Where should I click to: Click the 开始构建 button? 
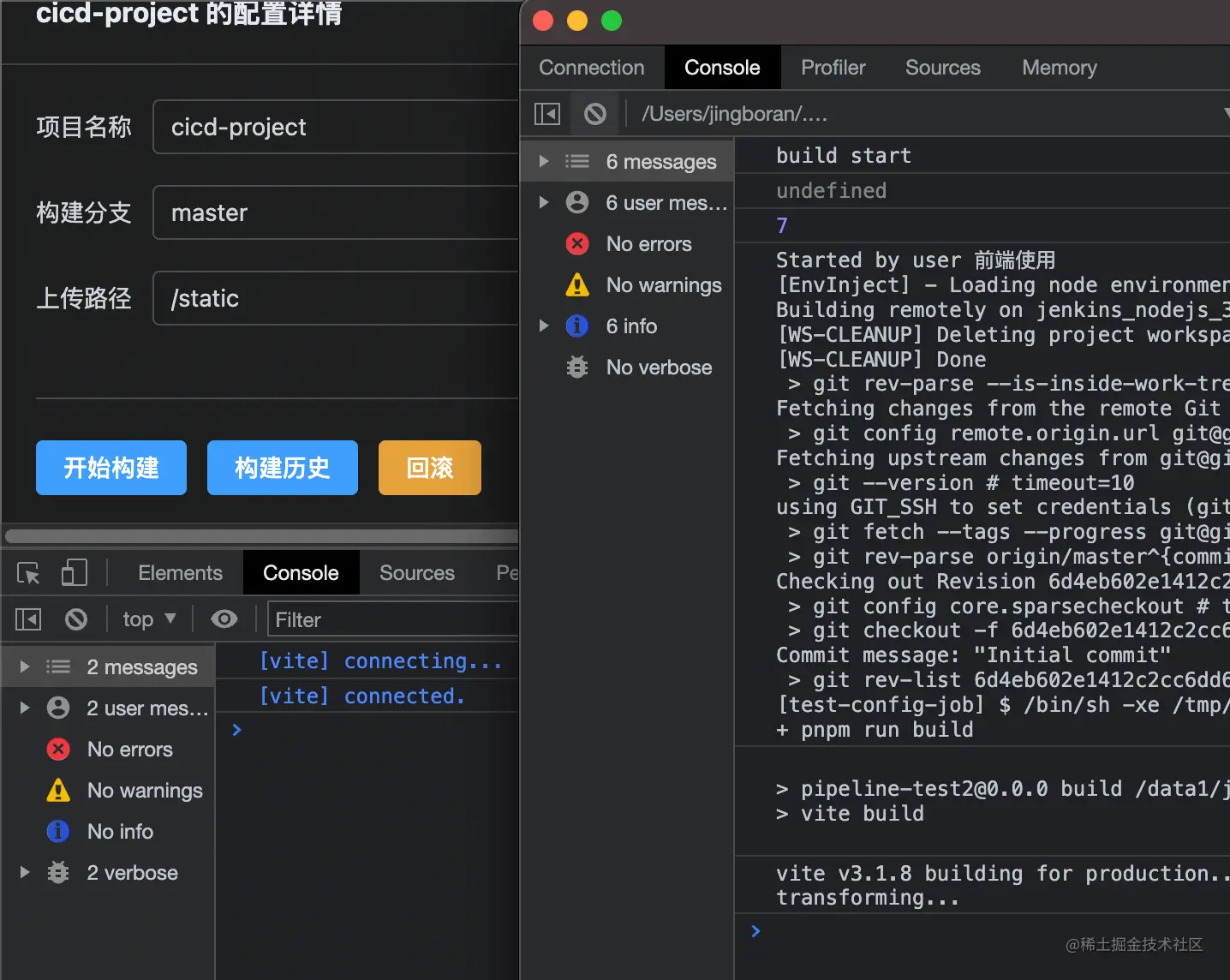click(x=111, y=468)
